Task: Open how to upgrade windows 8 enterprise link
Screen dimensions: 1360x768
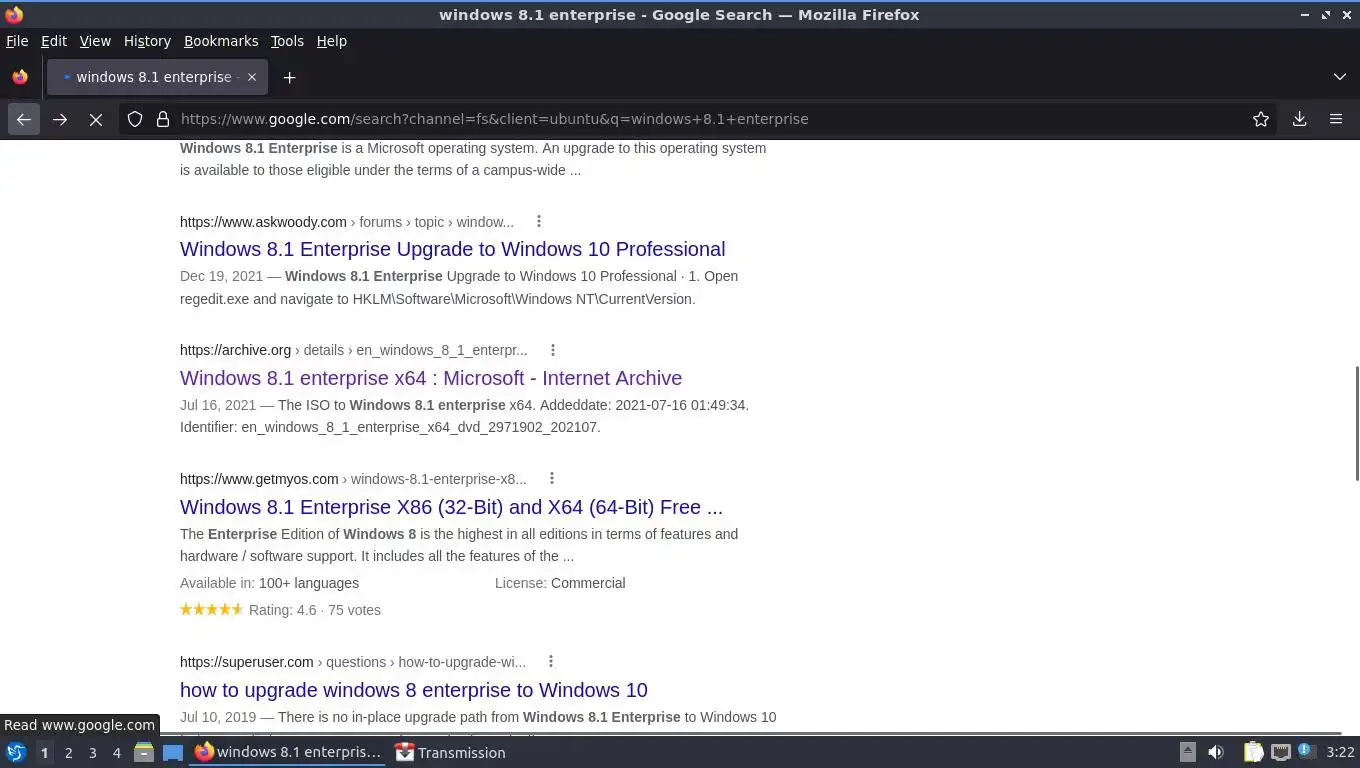Action: coord(413,690)
